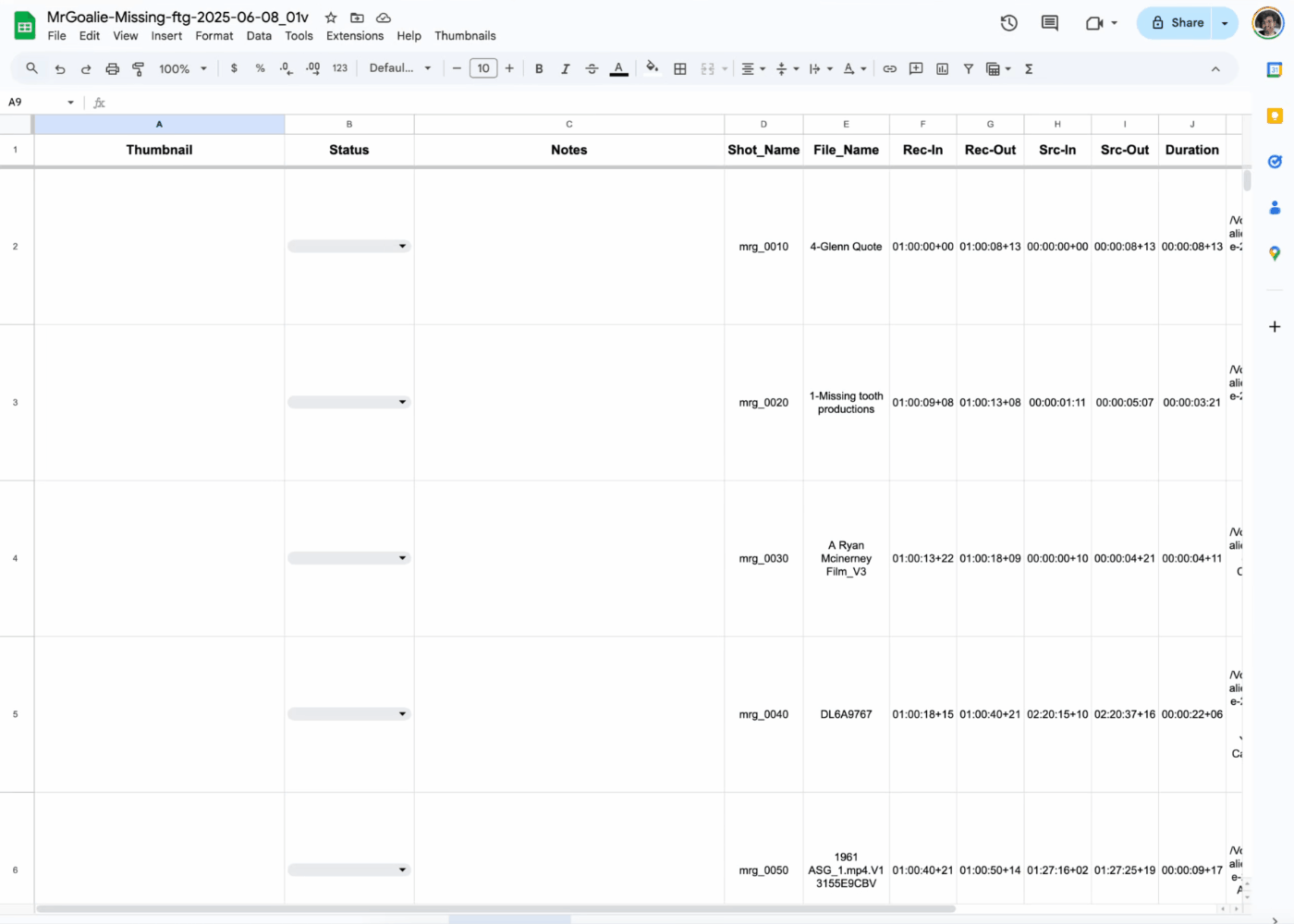The height and width of the screenshot is (924, 1294).
Task: Collapse the toolbar with chevron
Action: tap(1215, 68)
